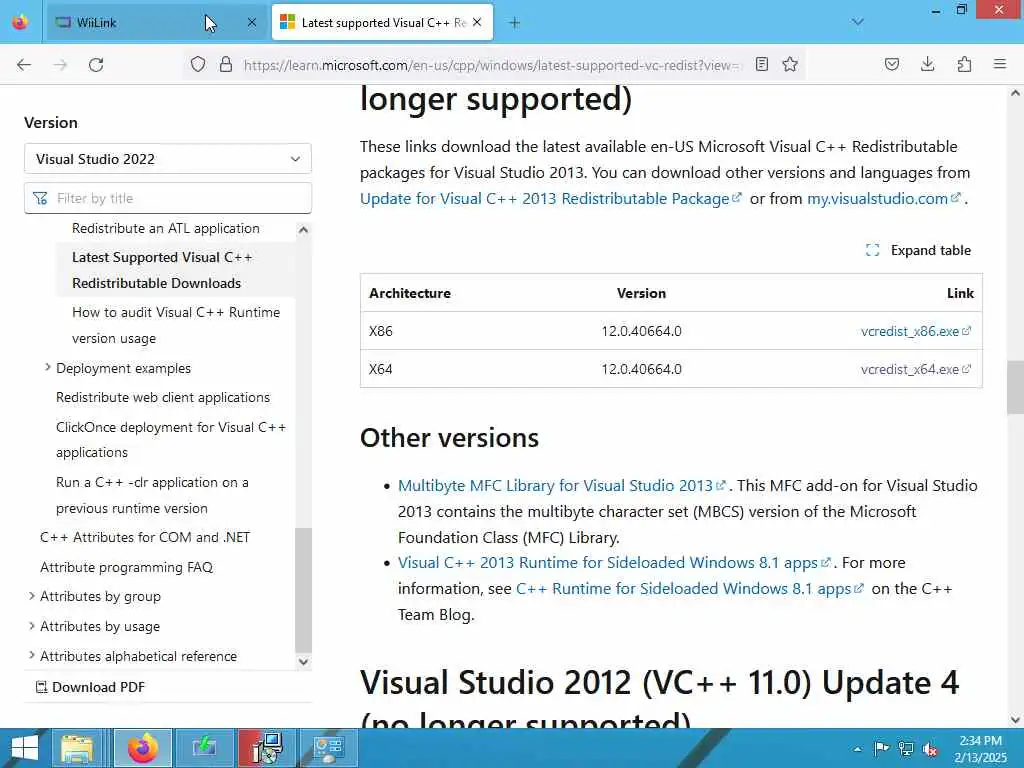Open Latest Supported Visual C++ Redistributable Downloads

(175, 270)
